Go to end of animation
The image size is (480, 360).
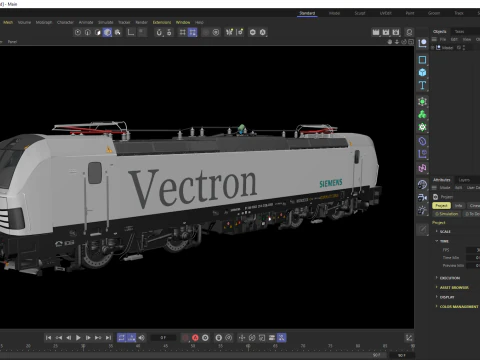coord(108,338)
